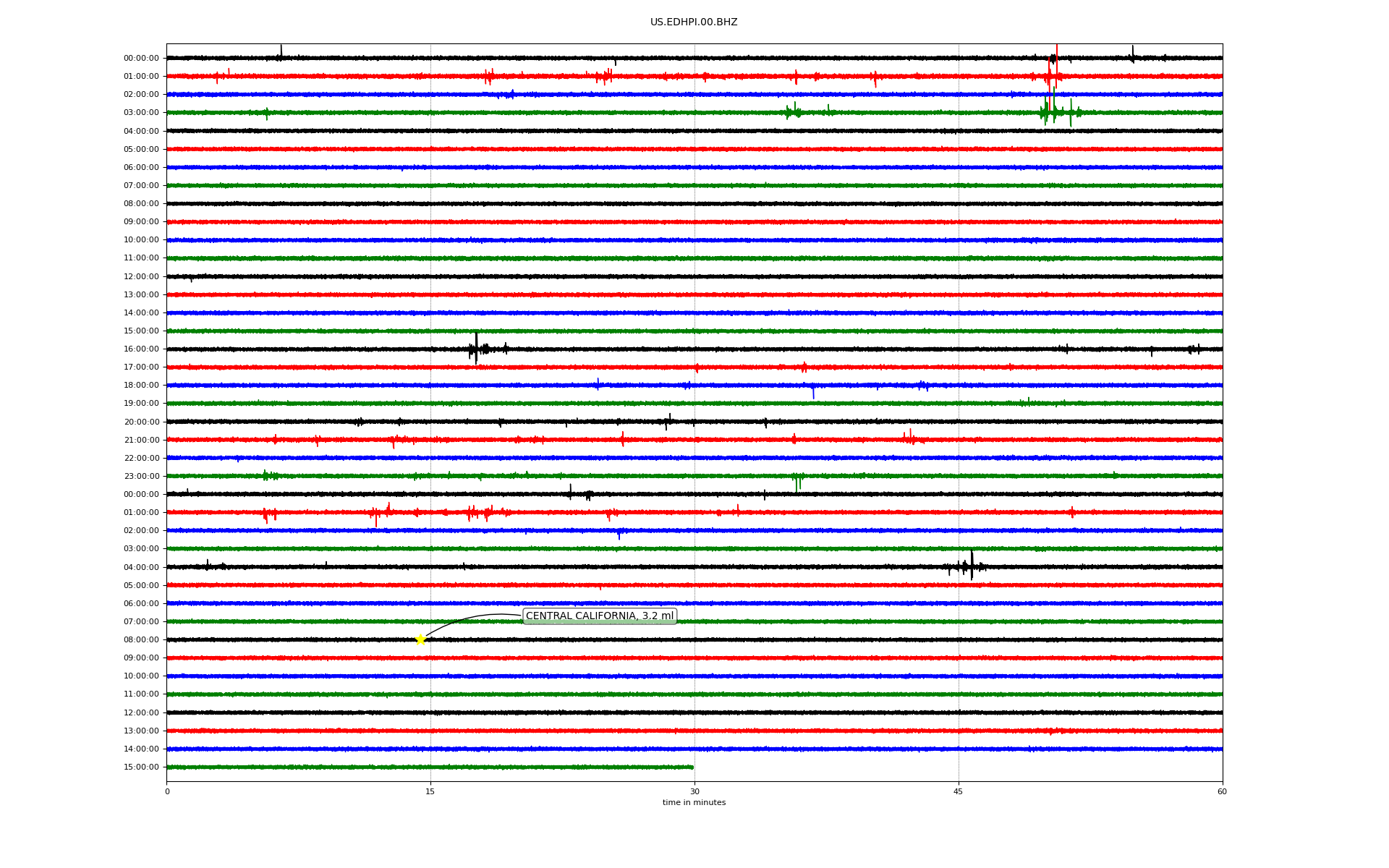Screen dimensions: 1389x868
Task: Click the 20:00:00 row label
Action: coord(141,422)
